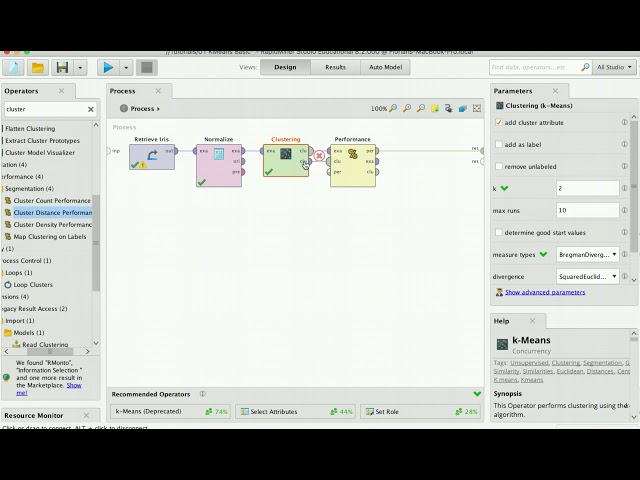
Task: Edit the max runs value field
Action: click(588, 210)
